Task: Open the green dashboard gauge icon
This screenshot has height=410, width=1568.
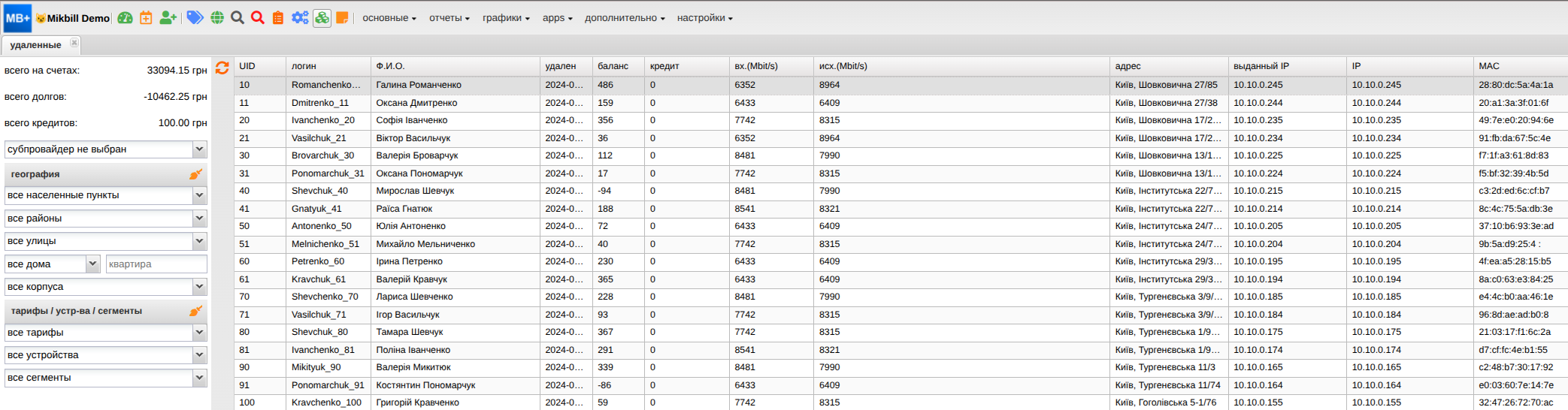Action: (x=126, y=18)
